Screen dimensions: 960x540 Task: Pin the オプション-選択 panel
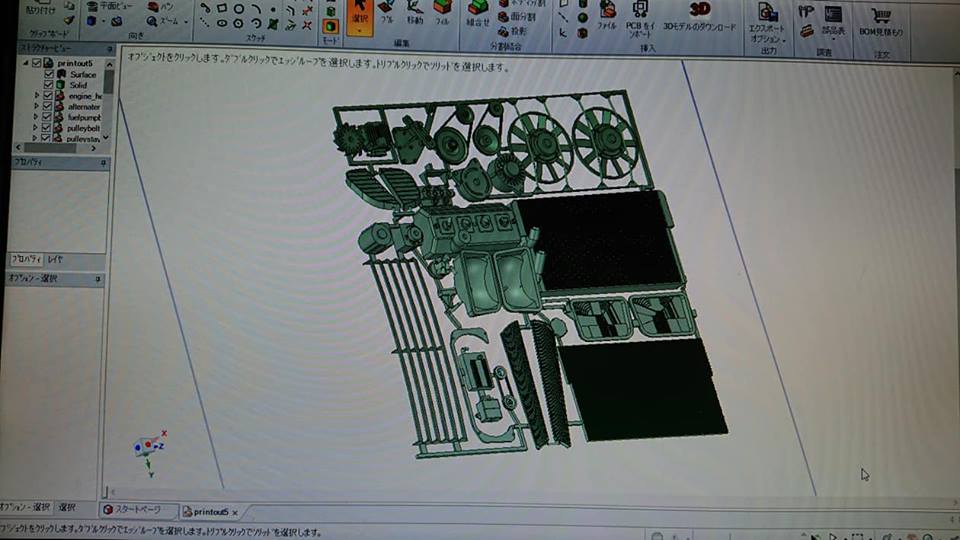[x=98, y=279]
